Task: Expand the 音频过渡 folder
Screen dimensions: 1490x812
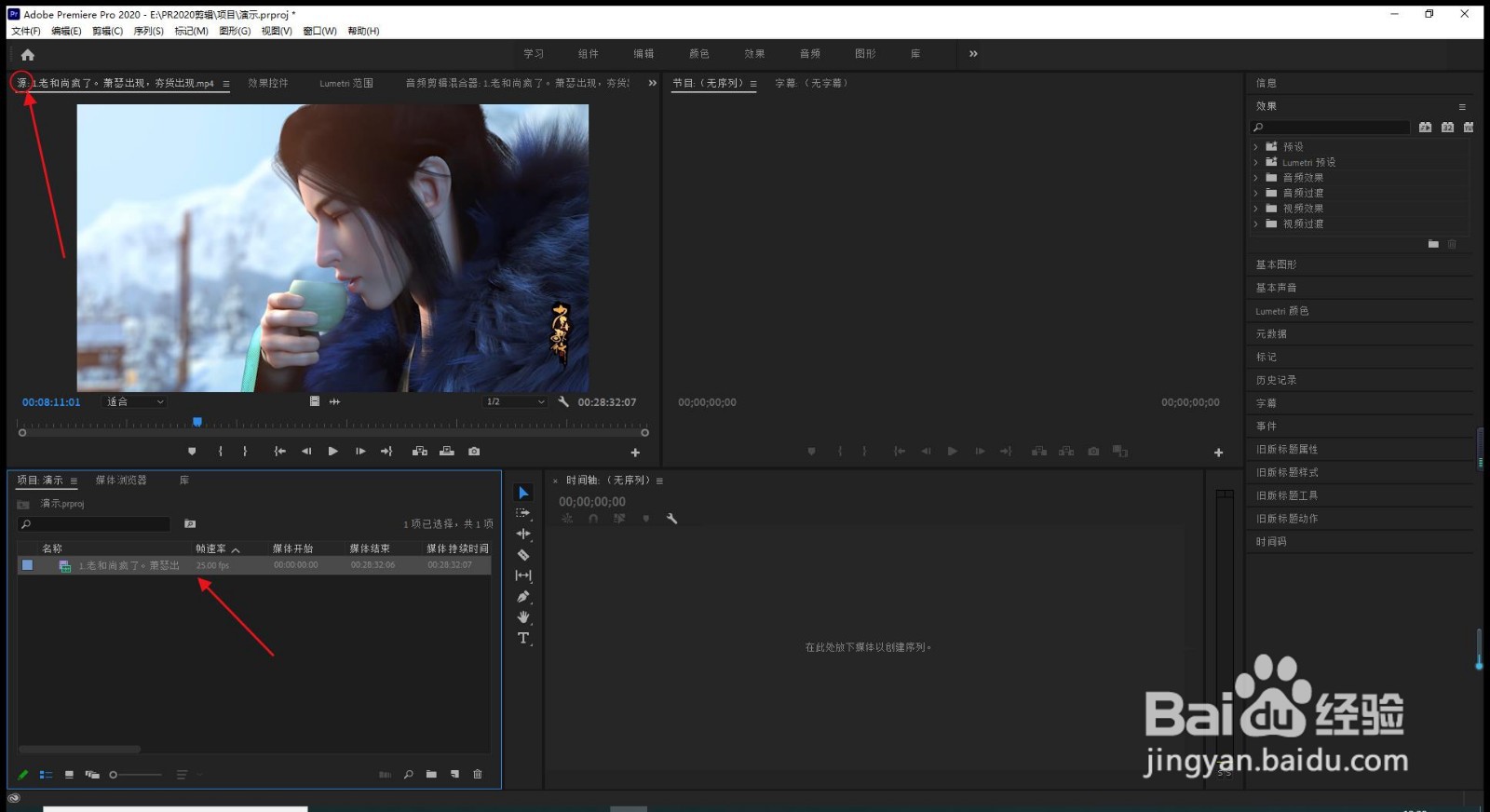Action: [1256, 193]
